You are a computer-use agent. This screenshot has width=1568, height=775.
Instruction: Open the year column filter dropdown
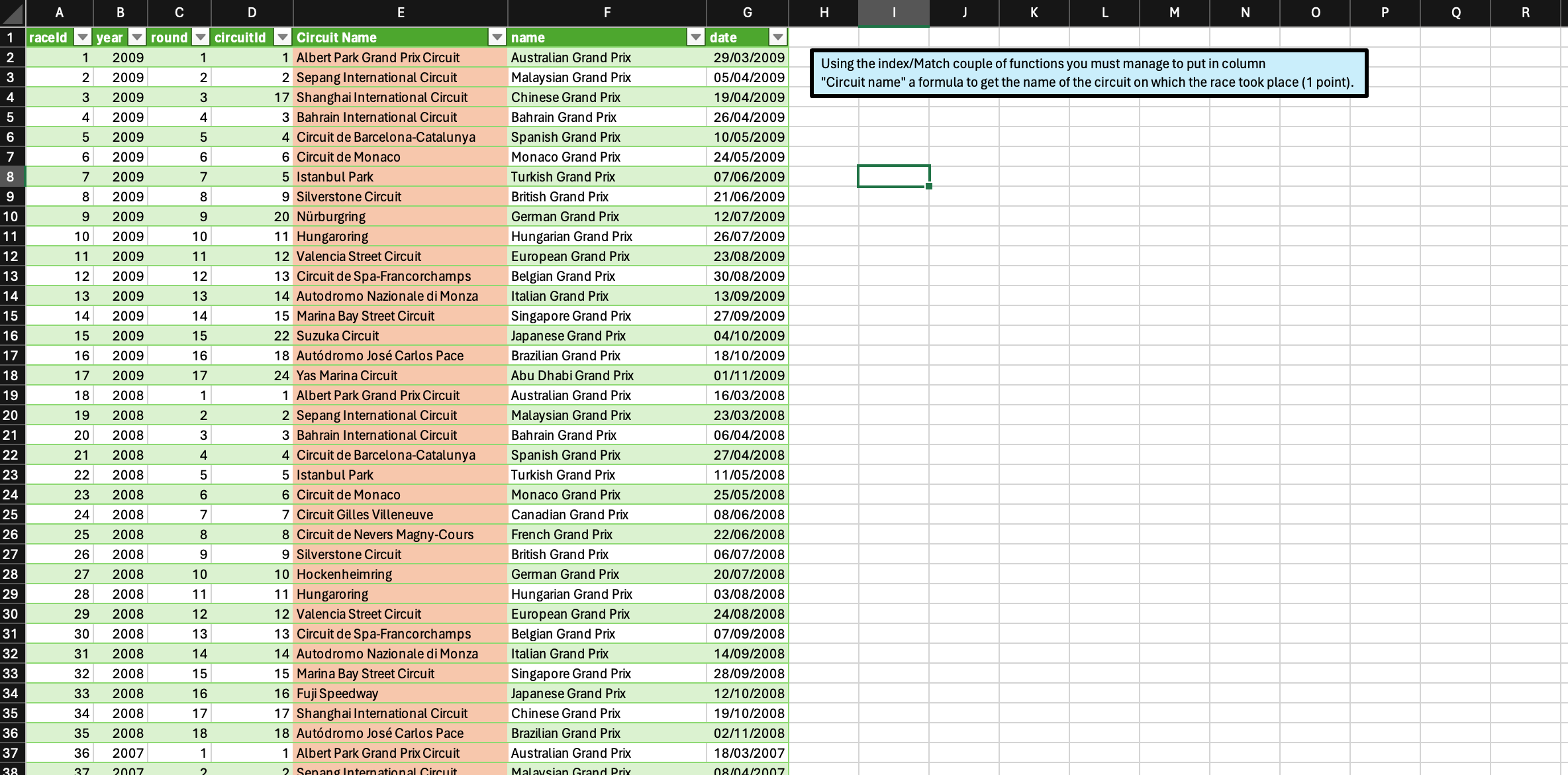click(137, 37)
